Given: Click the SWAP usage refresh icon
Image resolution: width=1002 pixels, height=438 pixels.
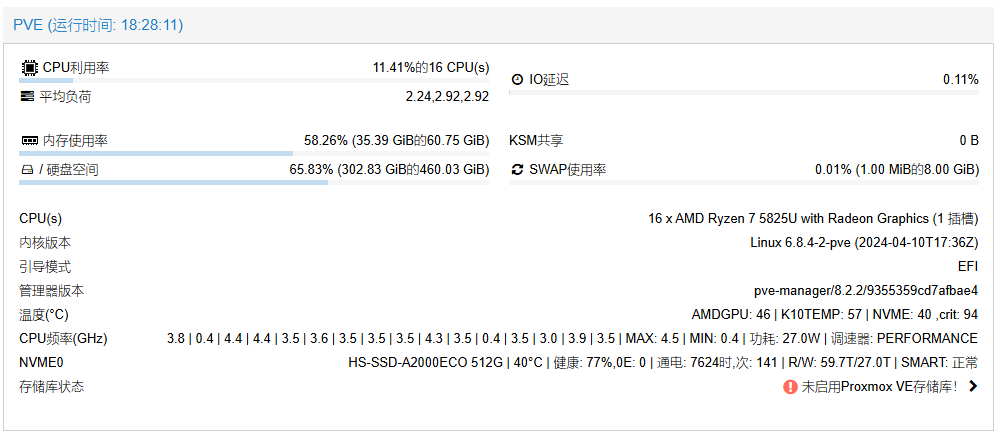Looking at the screenshot, I should (517, 170).
